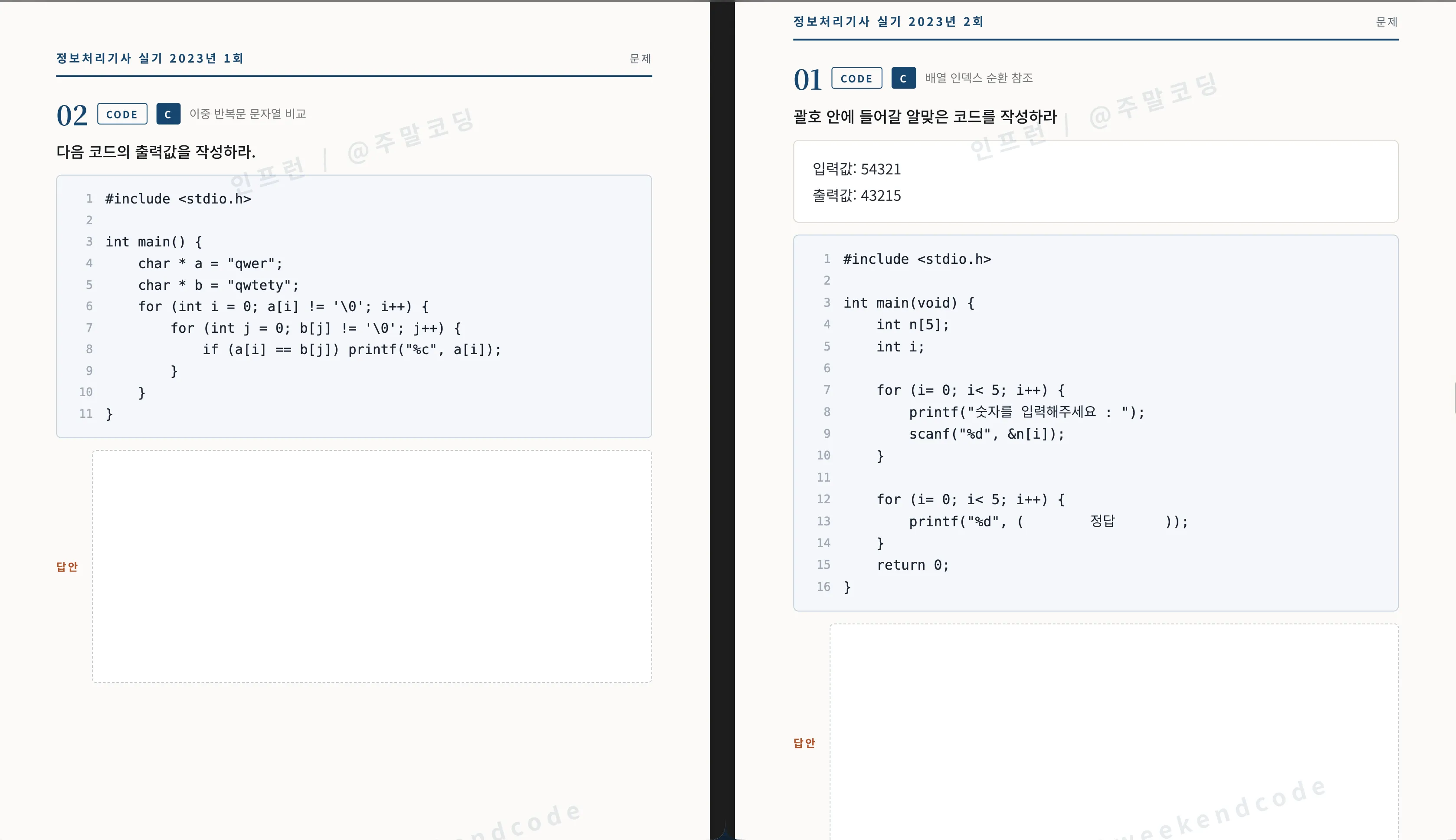Click the inner for loop with b[j]
The height and width of the screenshot is (840, 1456).
click(x=315, y=328)
